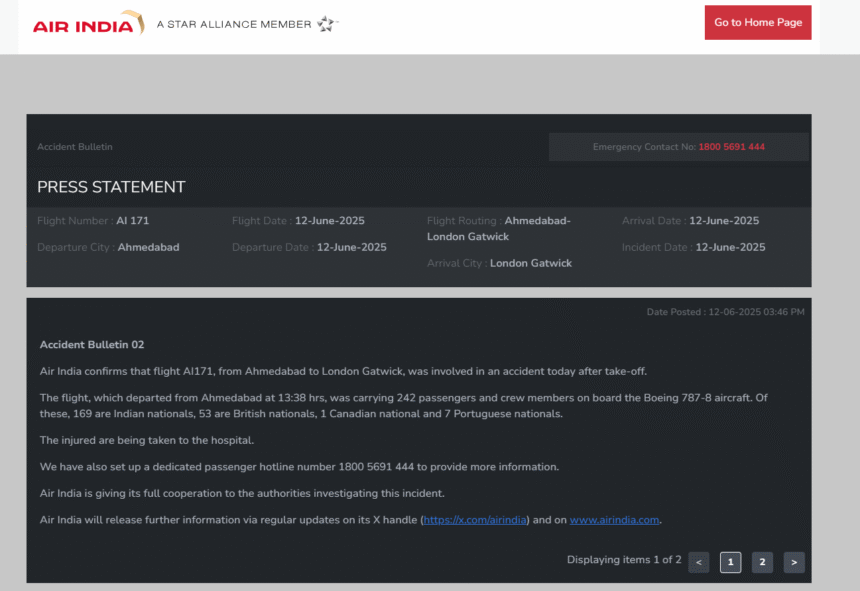Click the Accident Bulletin label

point(75,147)
